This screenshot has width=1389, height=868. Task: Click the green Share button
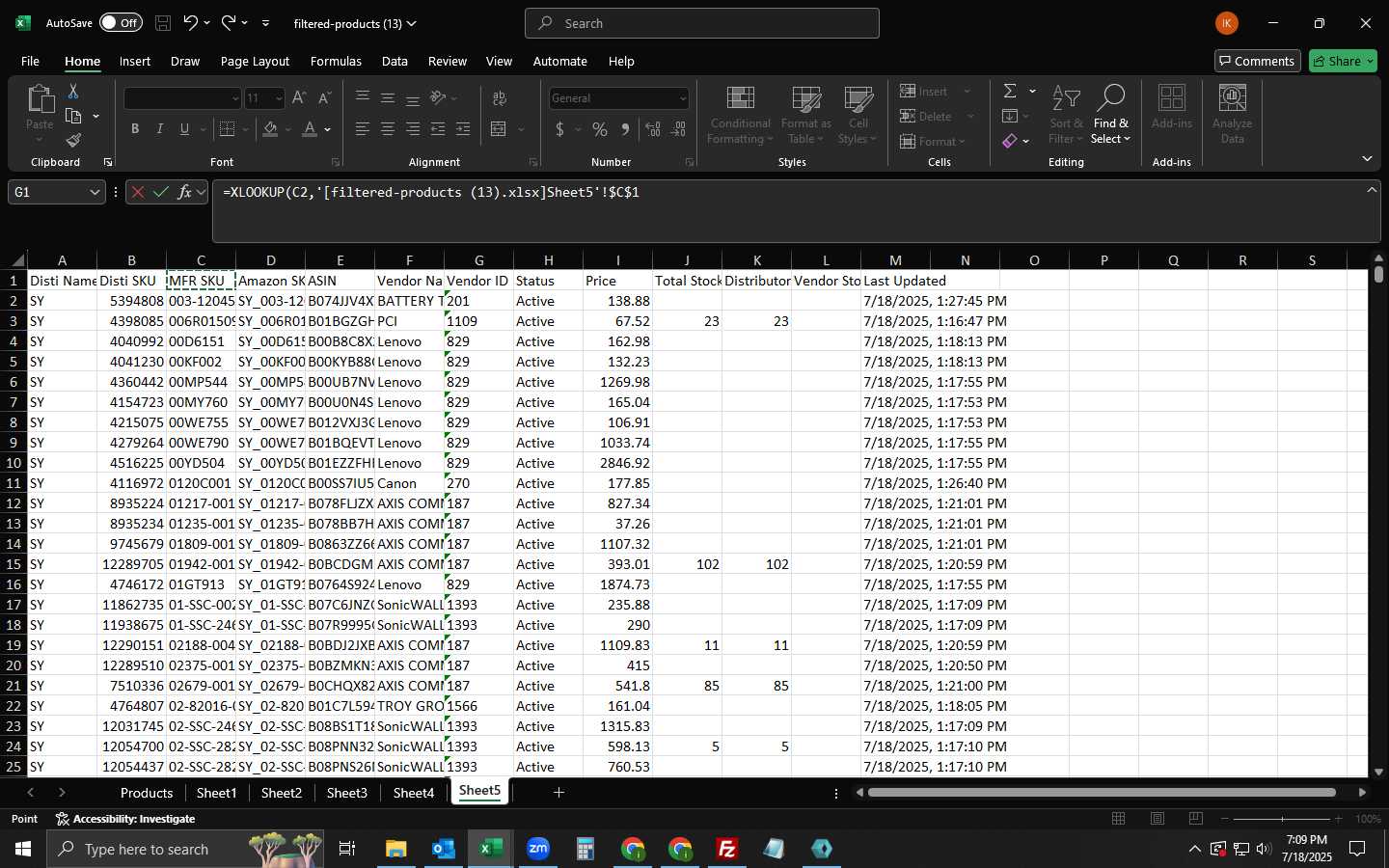coord(1343,61)
